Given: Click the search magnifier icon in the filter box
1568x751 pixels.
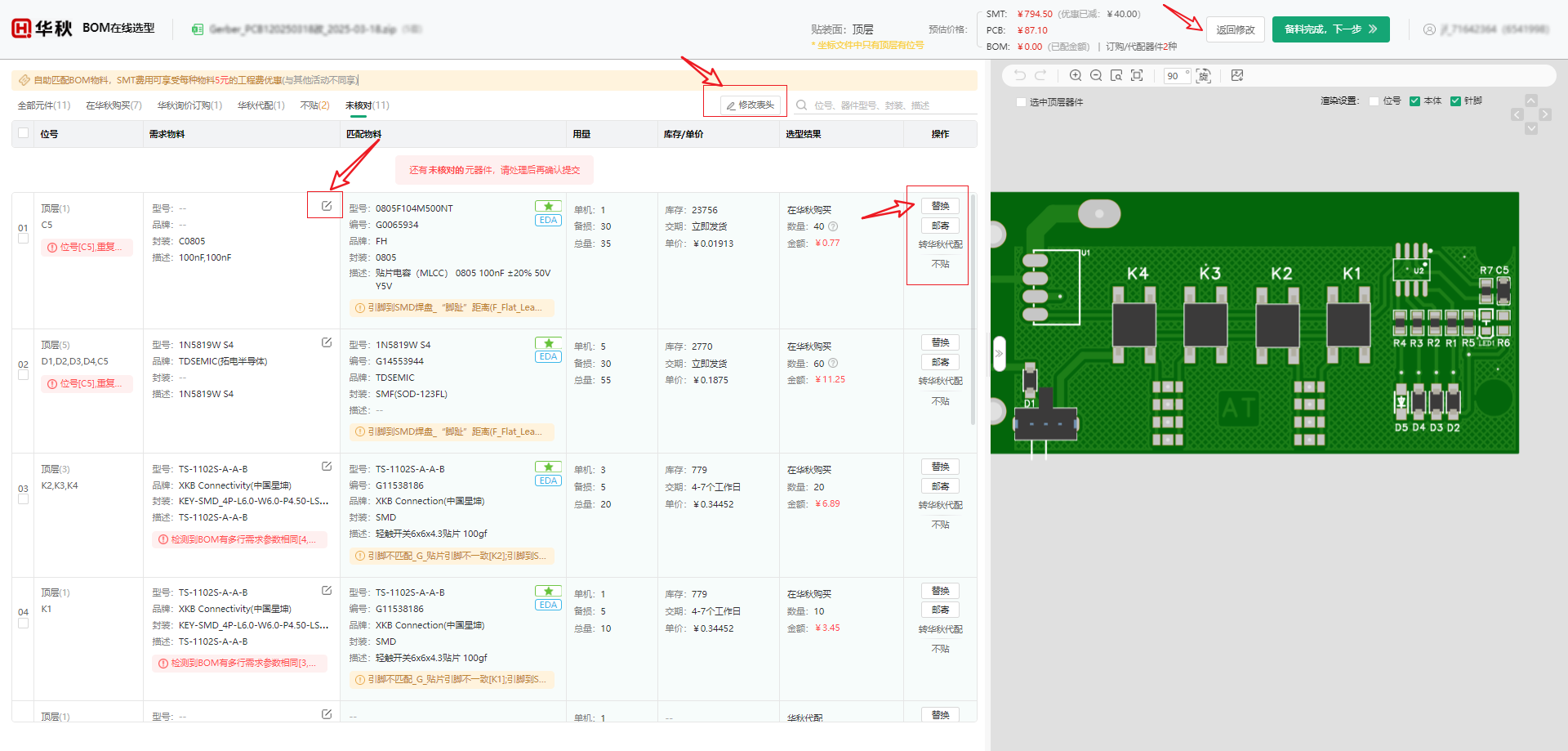Looking at the screenshot, I should pos(802,105).
